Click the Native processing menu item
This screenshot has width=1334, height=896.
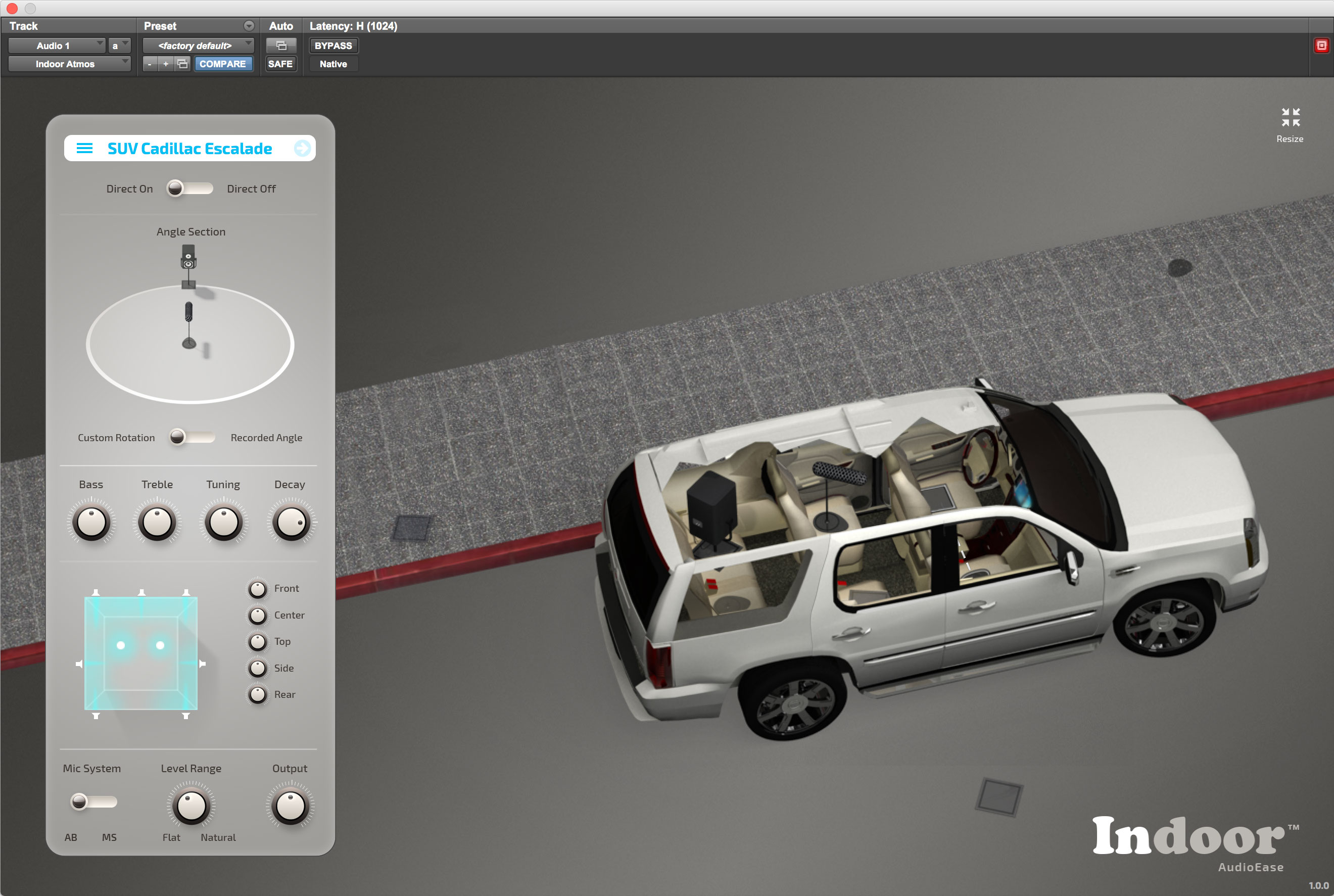pos(332,64)
